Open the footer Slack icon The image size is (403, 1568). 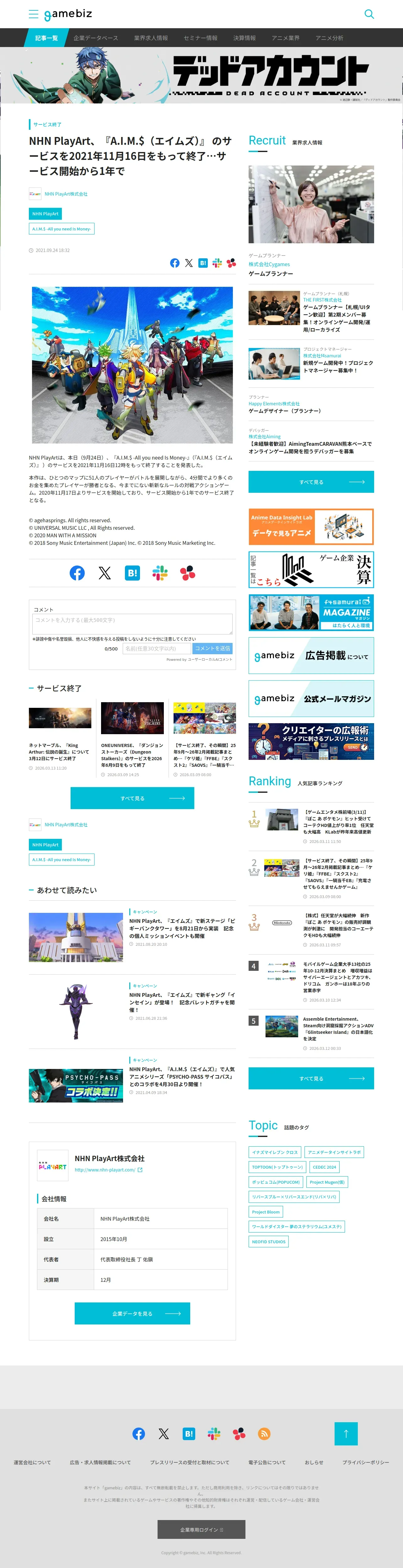pyautogui.click(x=214, y=1434)
